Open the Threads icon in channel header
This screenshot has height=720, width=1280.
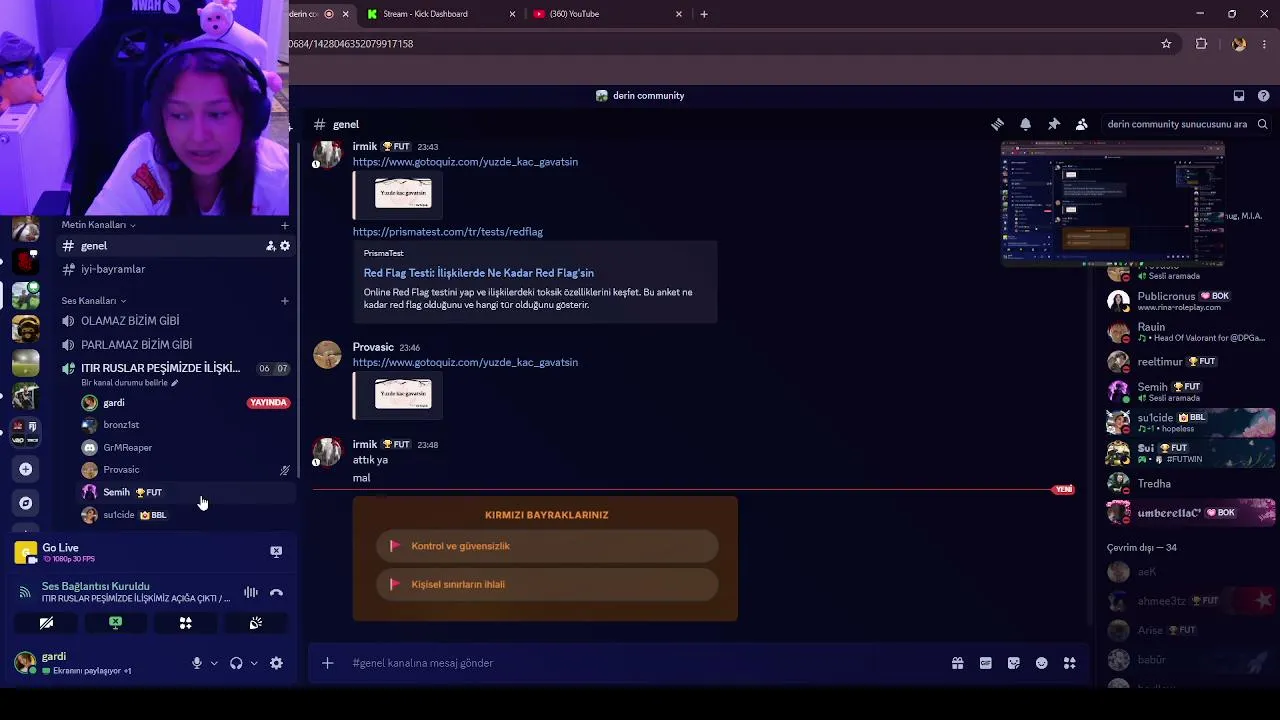tap(997, 124)
